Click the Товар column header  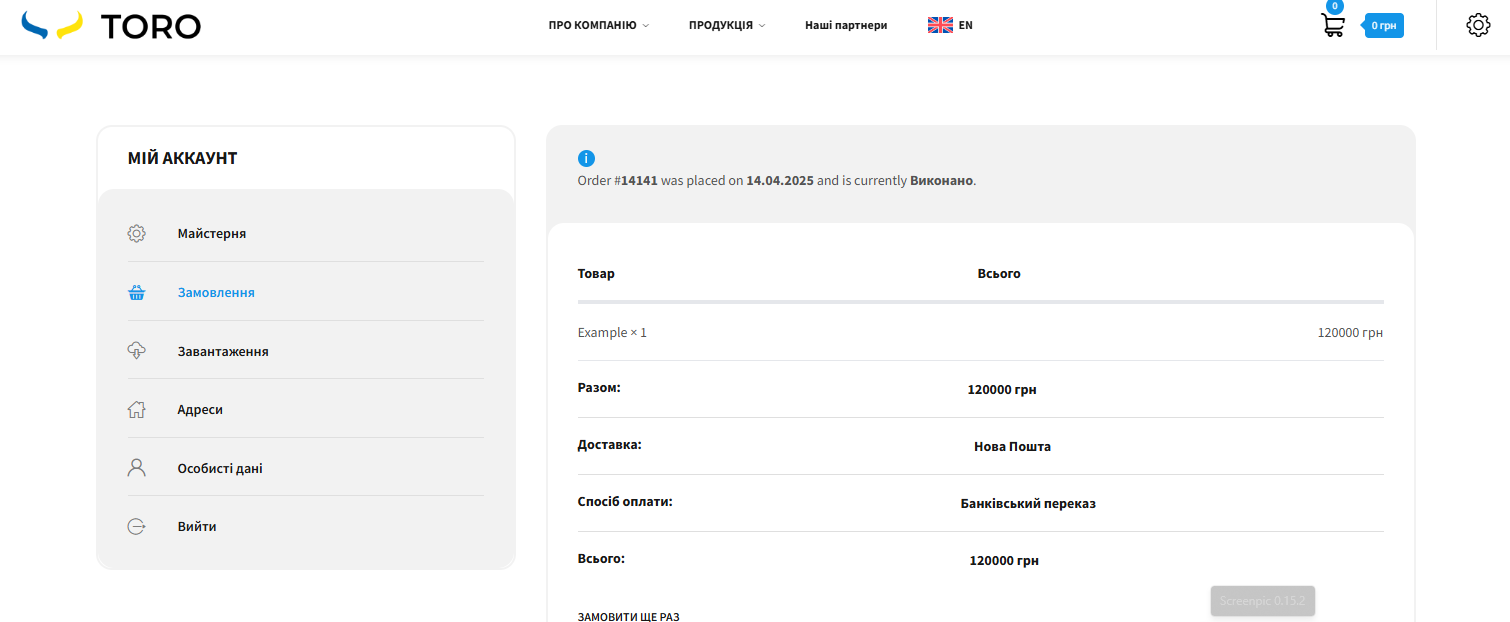tap(596, 273)
